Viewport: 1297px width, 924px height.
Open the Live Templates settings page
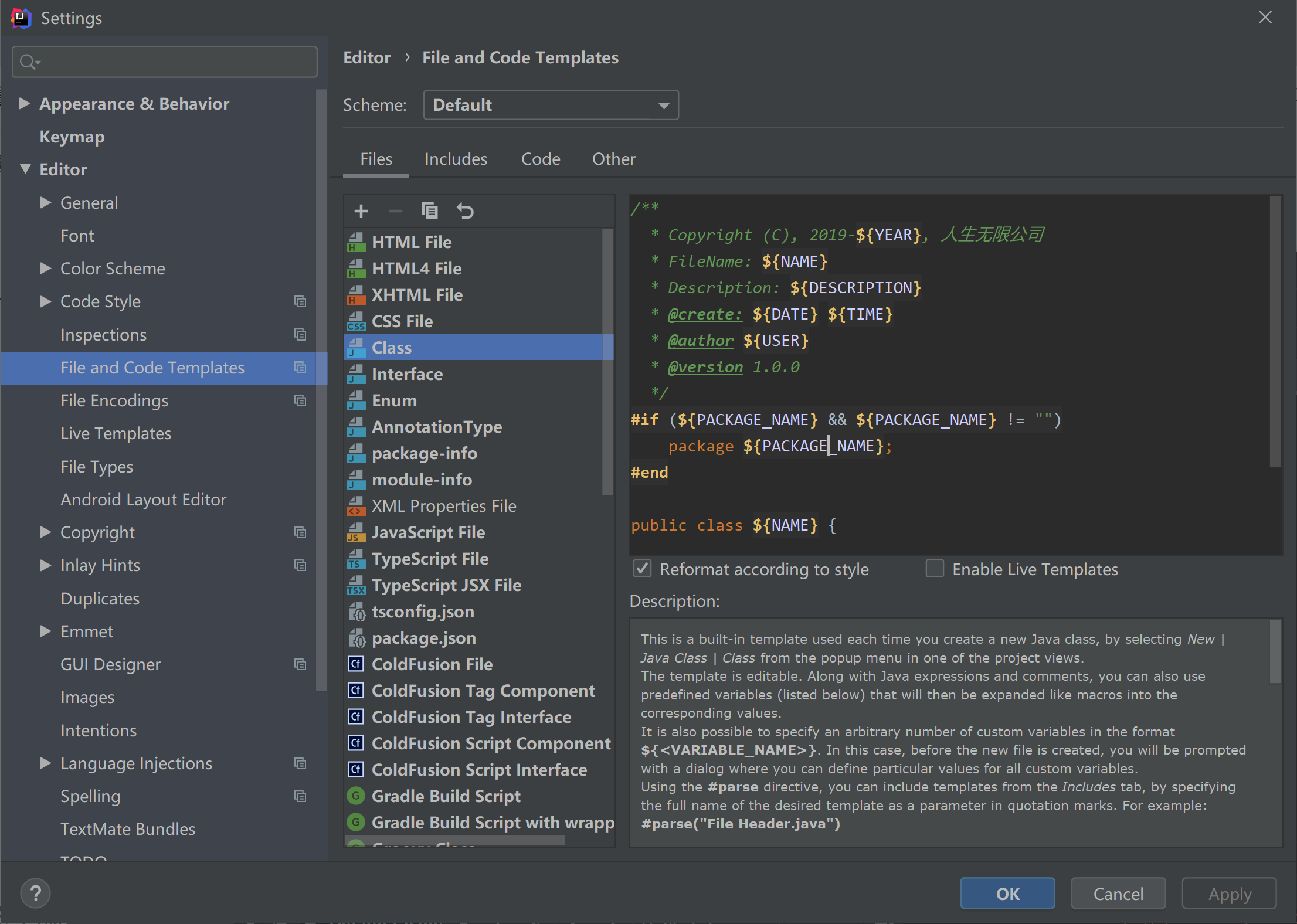point(116,433)
